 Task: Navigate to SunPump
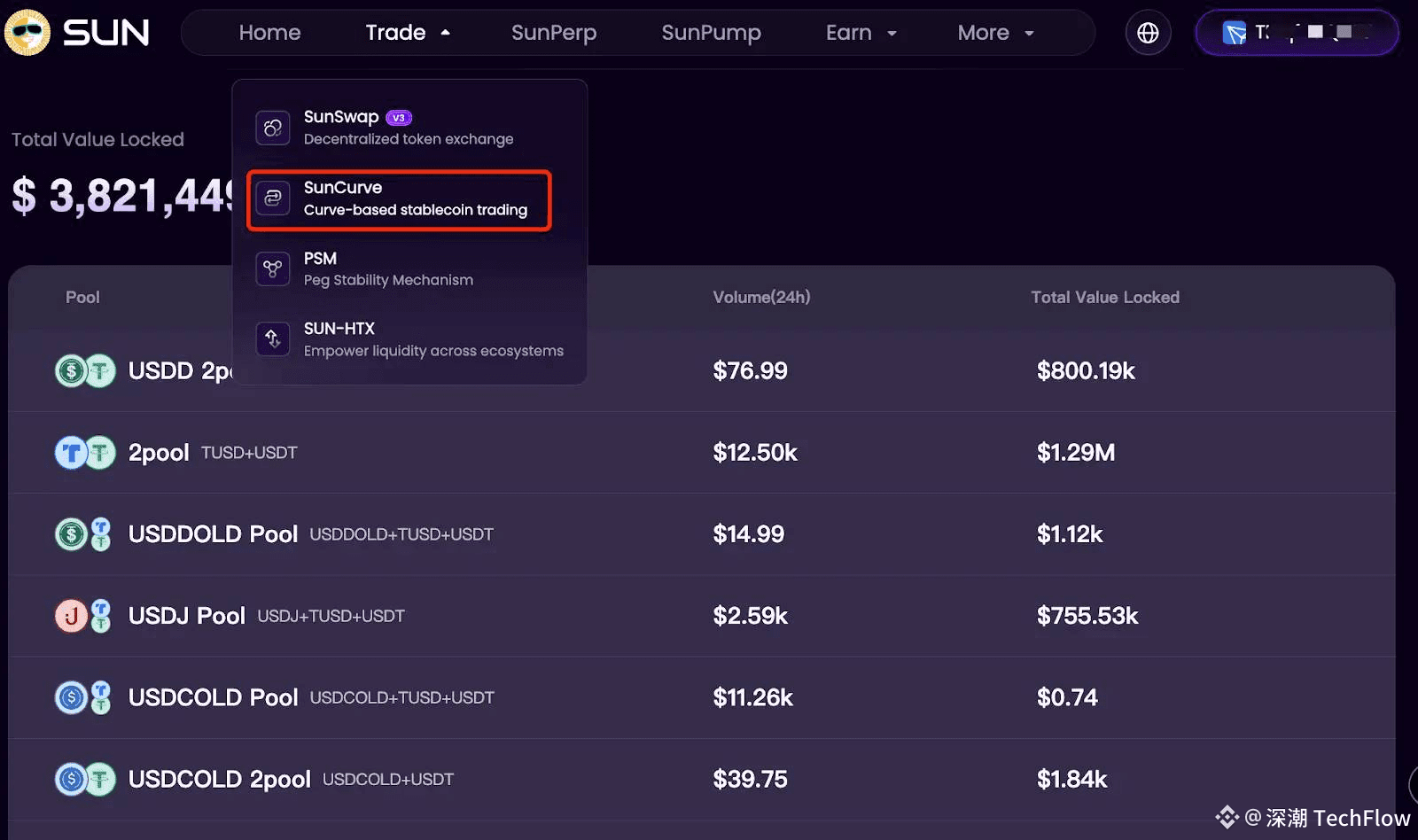tap(711, 33)
